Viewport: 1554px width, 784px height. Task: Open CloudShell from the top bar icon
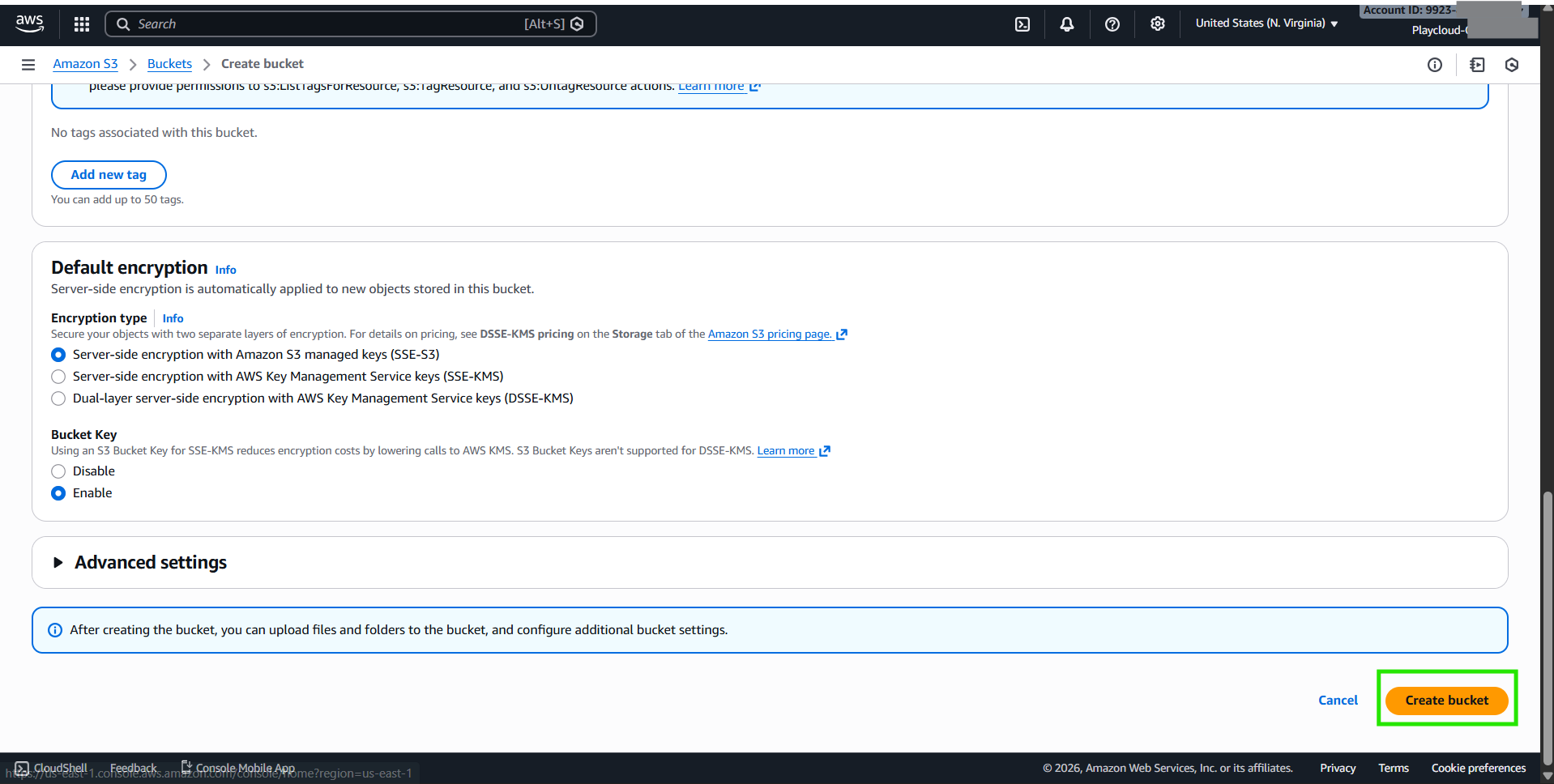(1022, 24)
